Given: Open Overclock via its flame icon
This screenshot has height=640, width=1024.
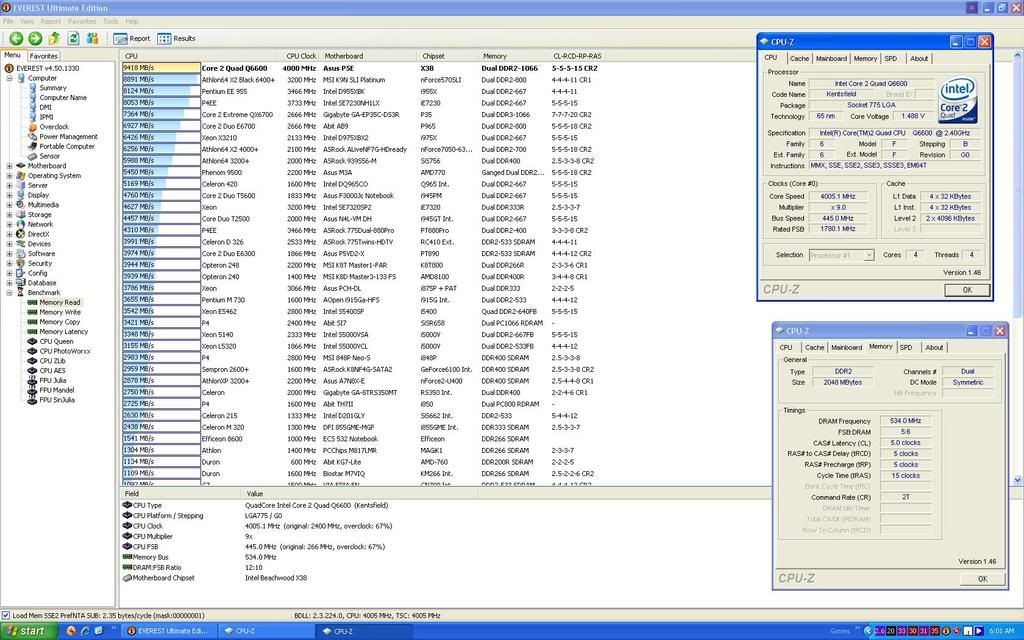Looking at the screenshot, I should pyautogui.click(x=33, y=127).
